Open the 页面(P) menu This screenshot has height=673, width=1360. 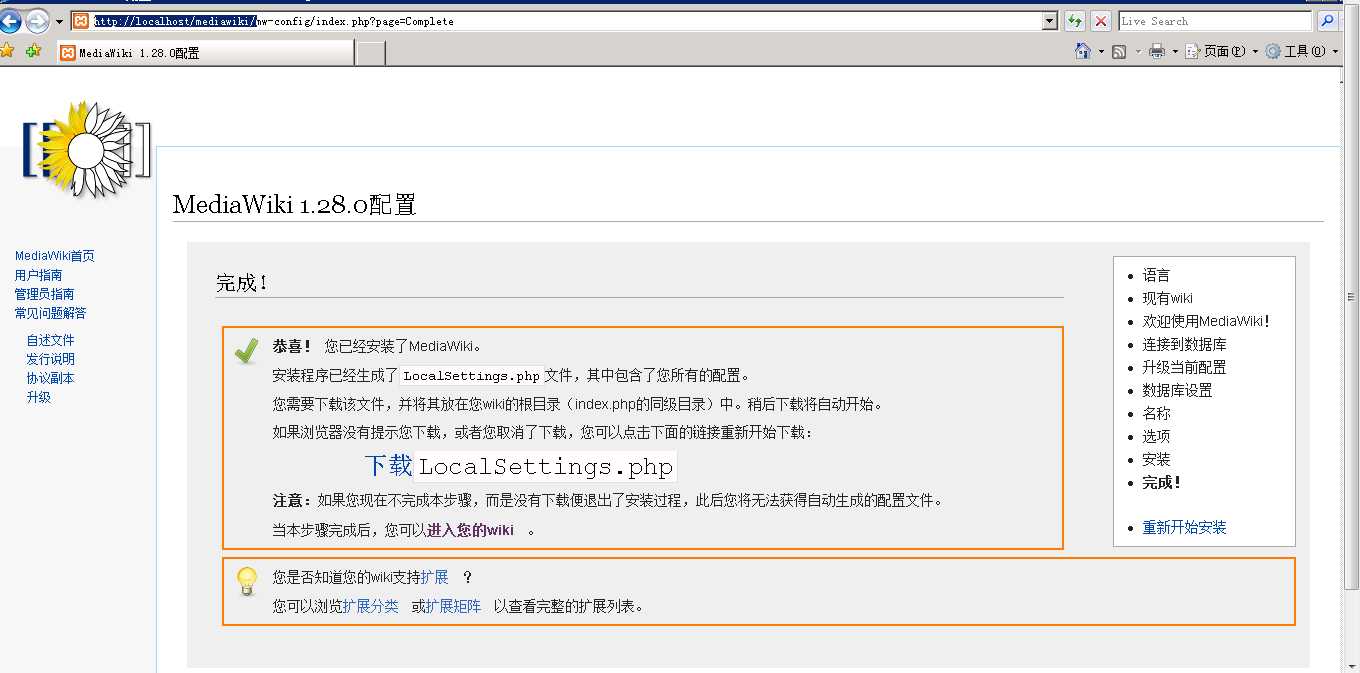point(1221,51)
